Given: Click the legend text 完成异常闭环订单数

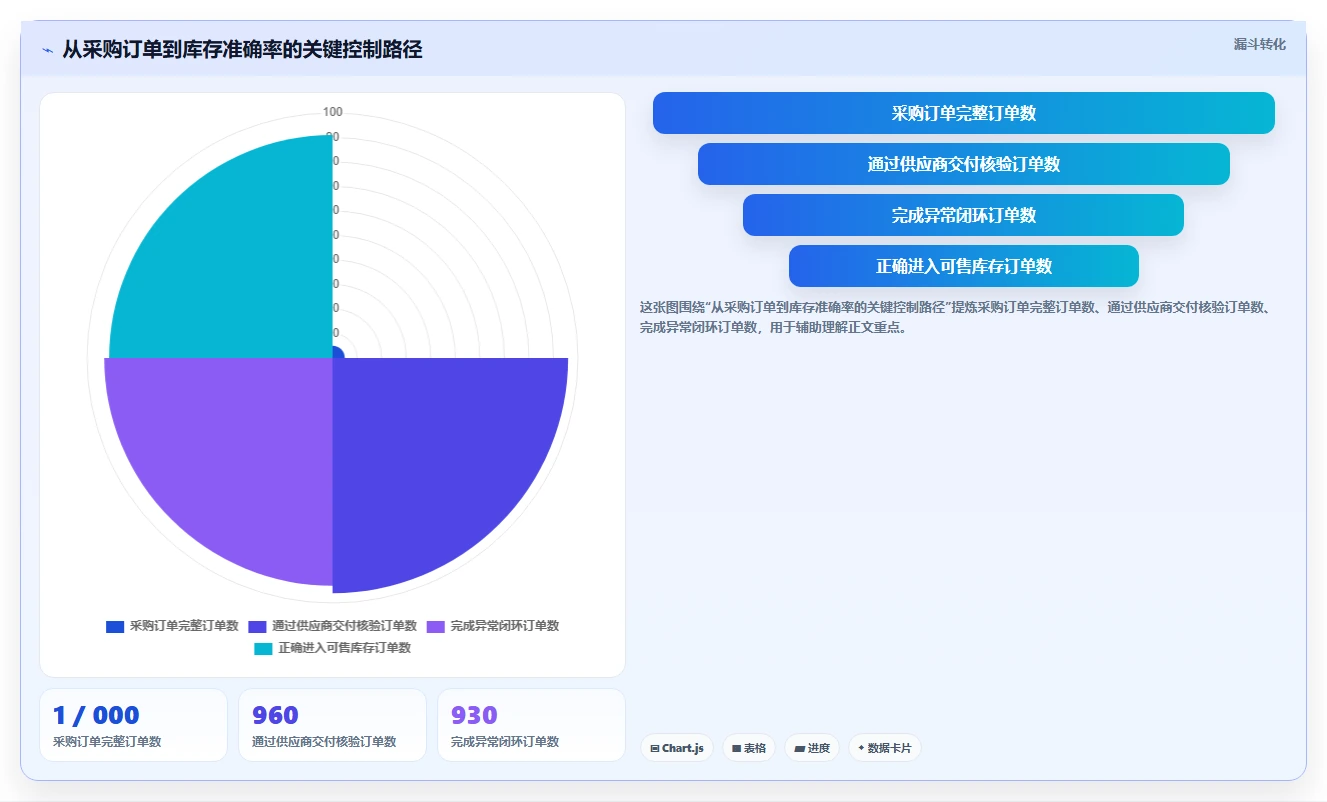Looking at the screenshot, I should click(505, 626).
